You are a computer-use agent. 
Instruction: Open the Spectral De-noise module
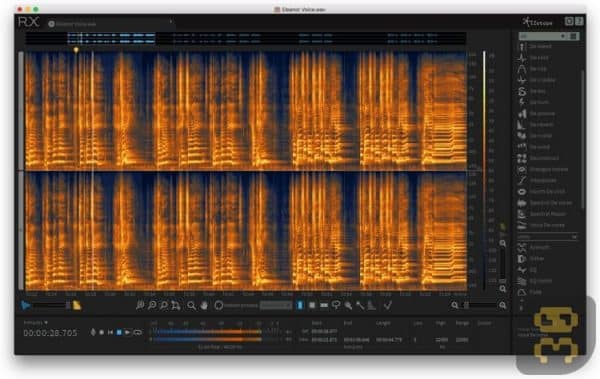coord(545,203)
